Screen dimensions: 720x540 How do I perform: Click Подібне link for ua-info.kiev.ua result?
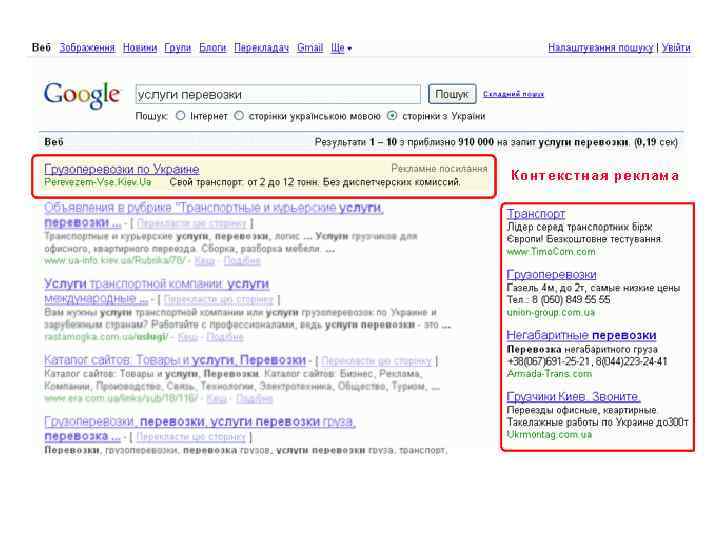coord(242,261)
